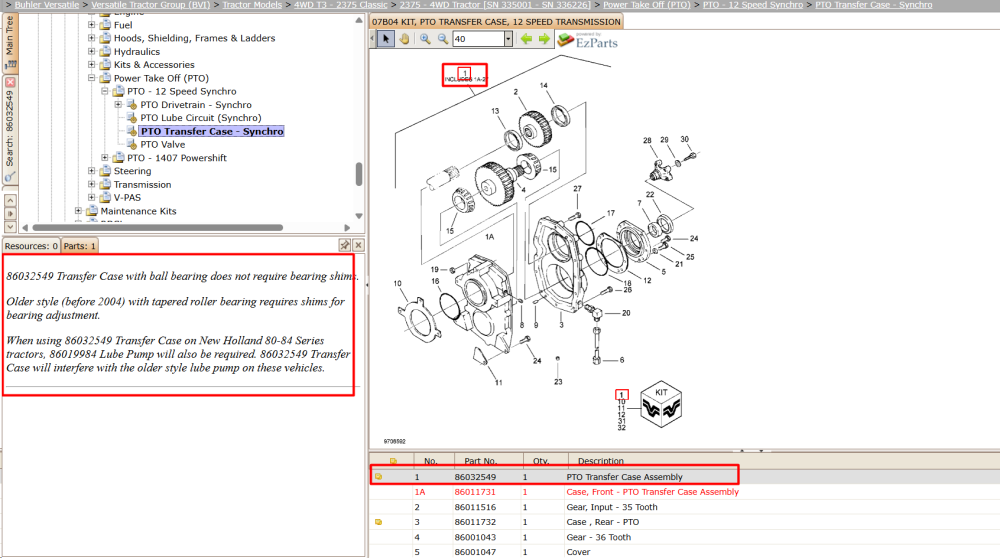Open PTO - 12 Speed Synchro breadcrumb link
Image resolution: width=1000 pixels, height=558 pixels.
pos(753,4)
